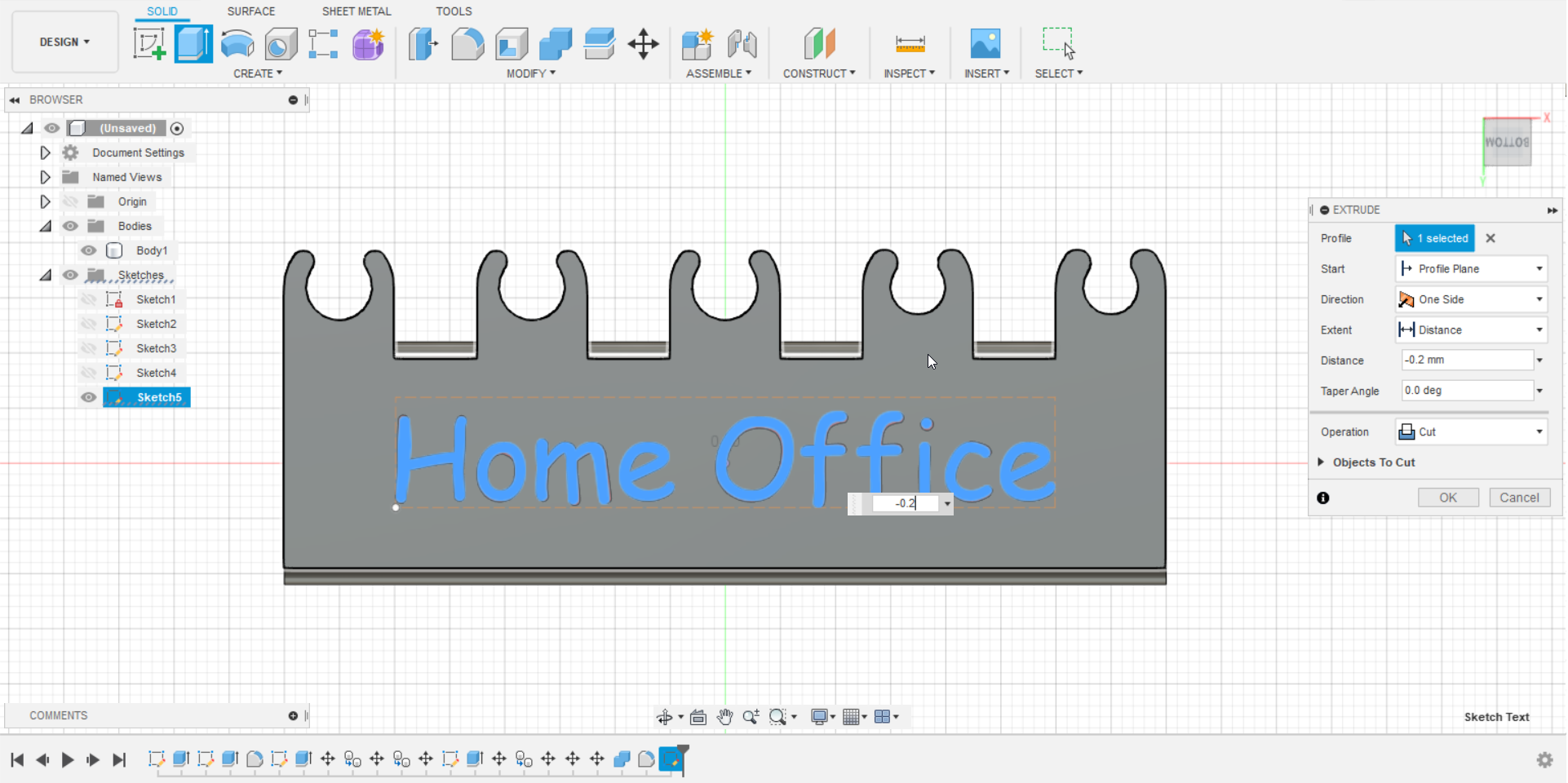Create a New Component
Viewport: 1568px width, 783px height.
click(698, 44)
